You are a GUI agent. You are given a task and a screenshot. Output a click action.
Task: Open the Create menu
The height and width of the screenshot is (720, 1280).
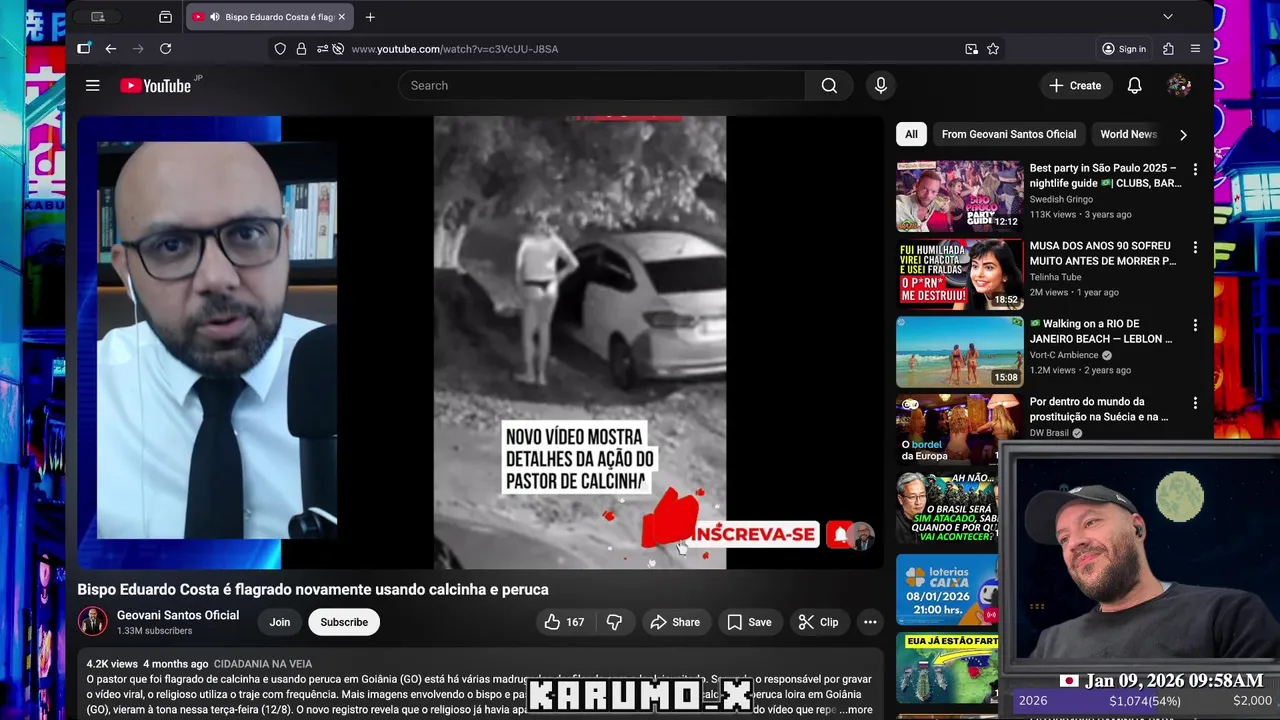coord(1075,86)
